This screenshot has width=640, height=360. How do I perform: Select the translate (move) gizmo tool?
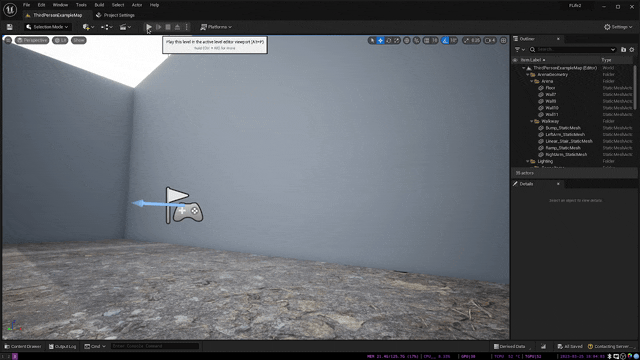380,40
